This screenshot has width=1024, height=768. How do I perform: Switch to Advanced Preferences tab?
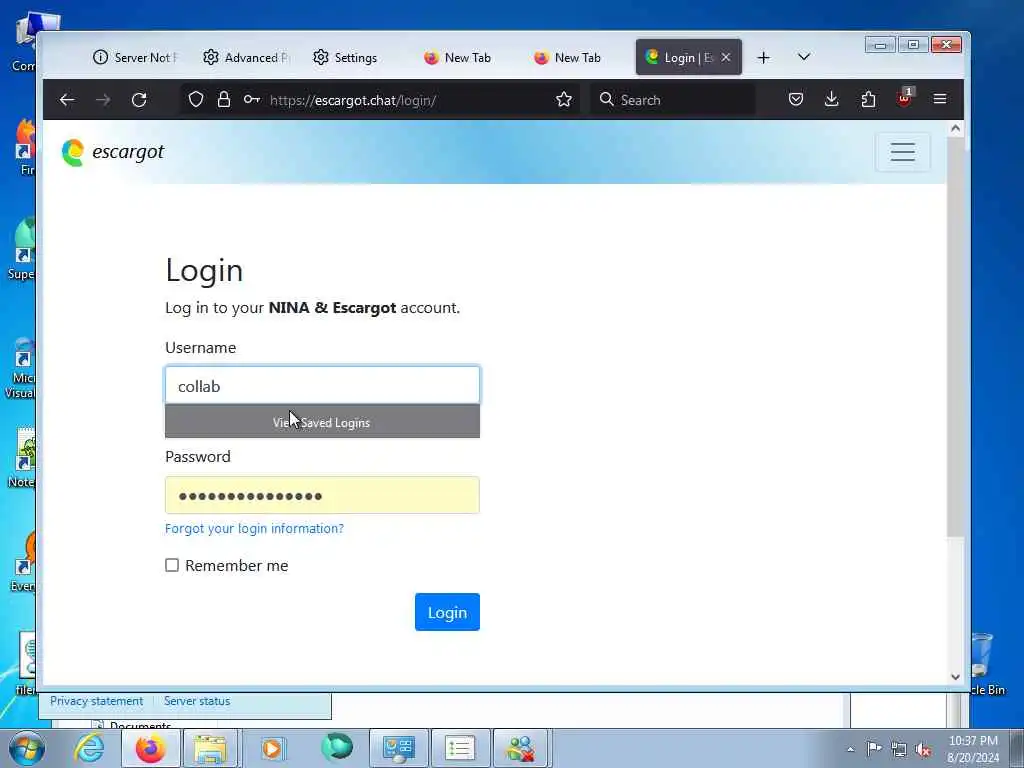point(246,57)
